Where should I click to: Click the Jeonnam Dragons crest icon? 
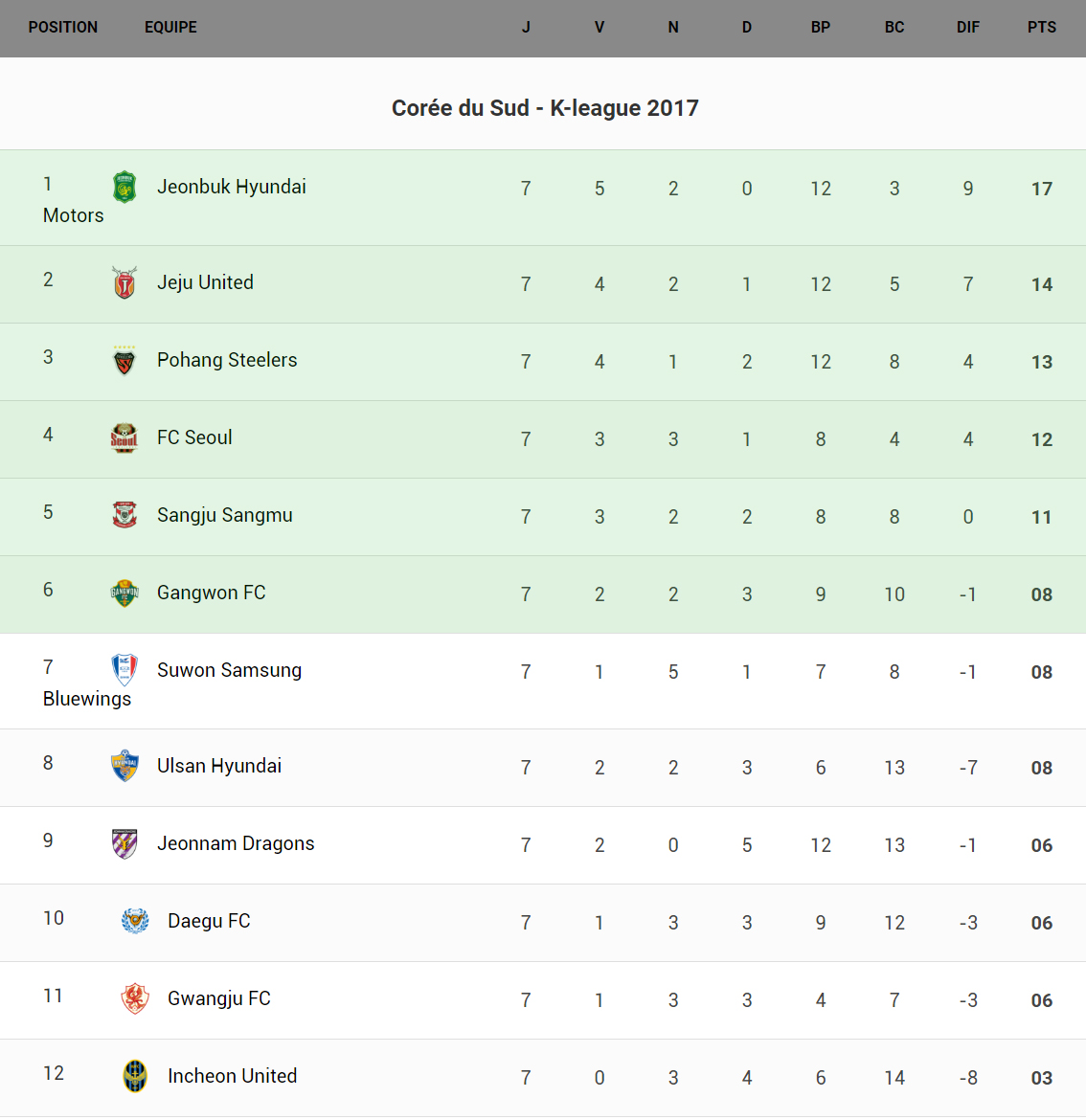pos(124,843)
